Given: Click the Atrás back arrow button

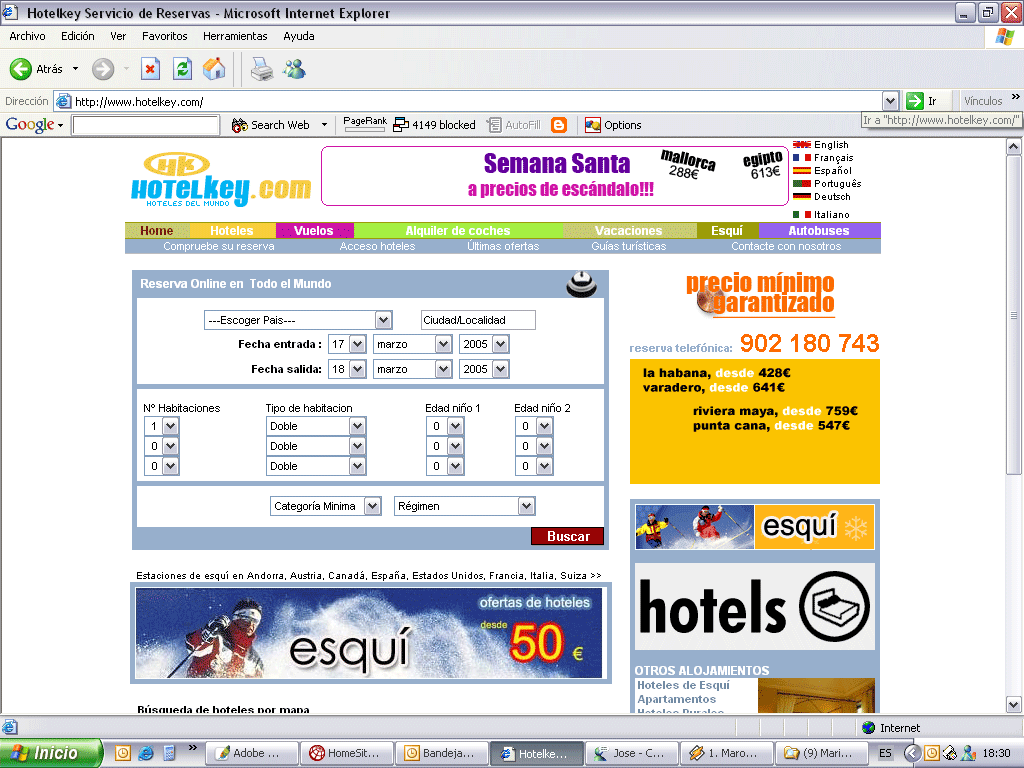Looking at the screenshot, I should click(x=22, y=69).
